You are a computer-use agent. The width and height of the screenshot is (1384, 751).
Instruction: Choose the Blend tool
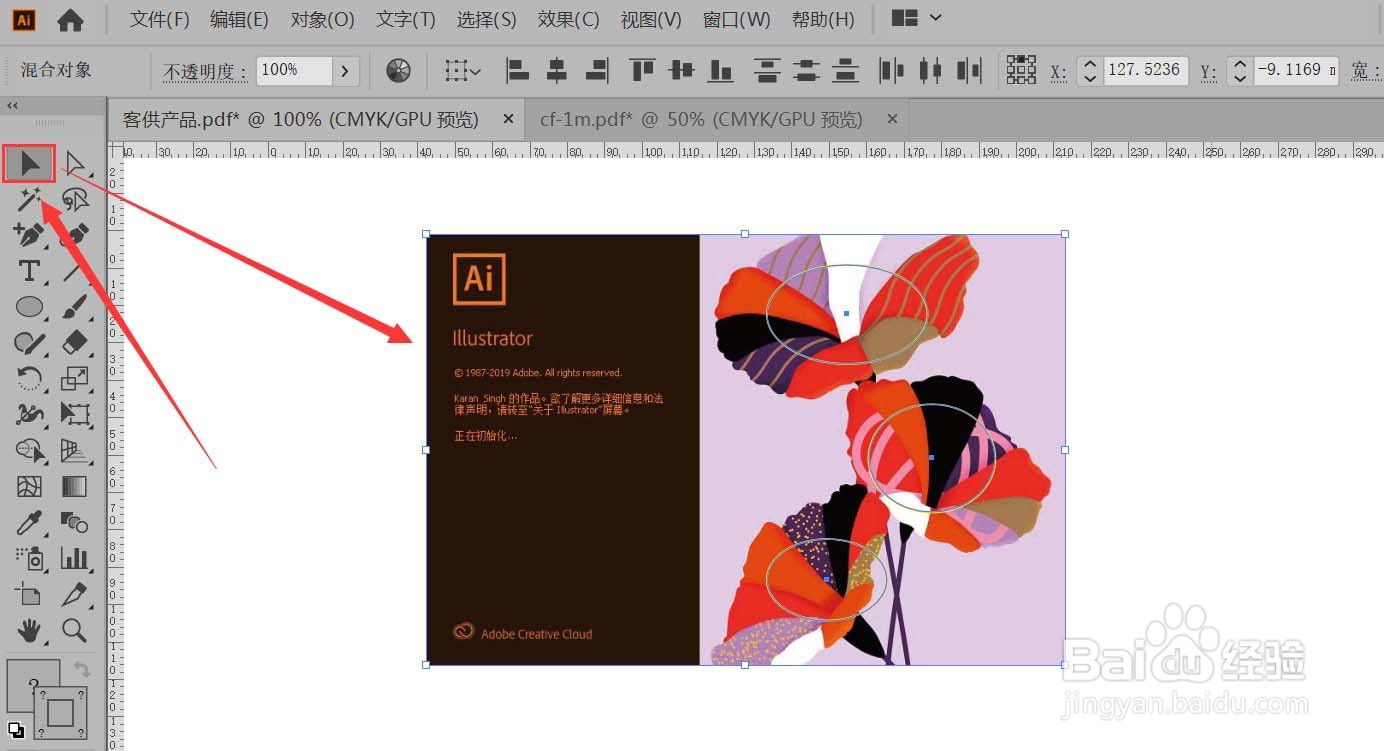click(x=75, y=522)
